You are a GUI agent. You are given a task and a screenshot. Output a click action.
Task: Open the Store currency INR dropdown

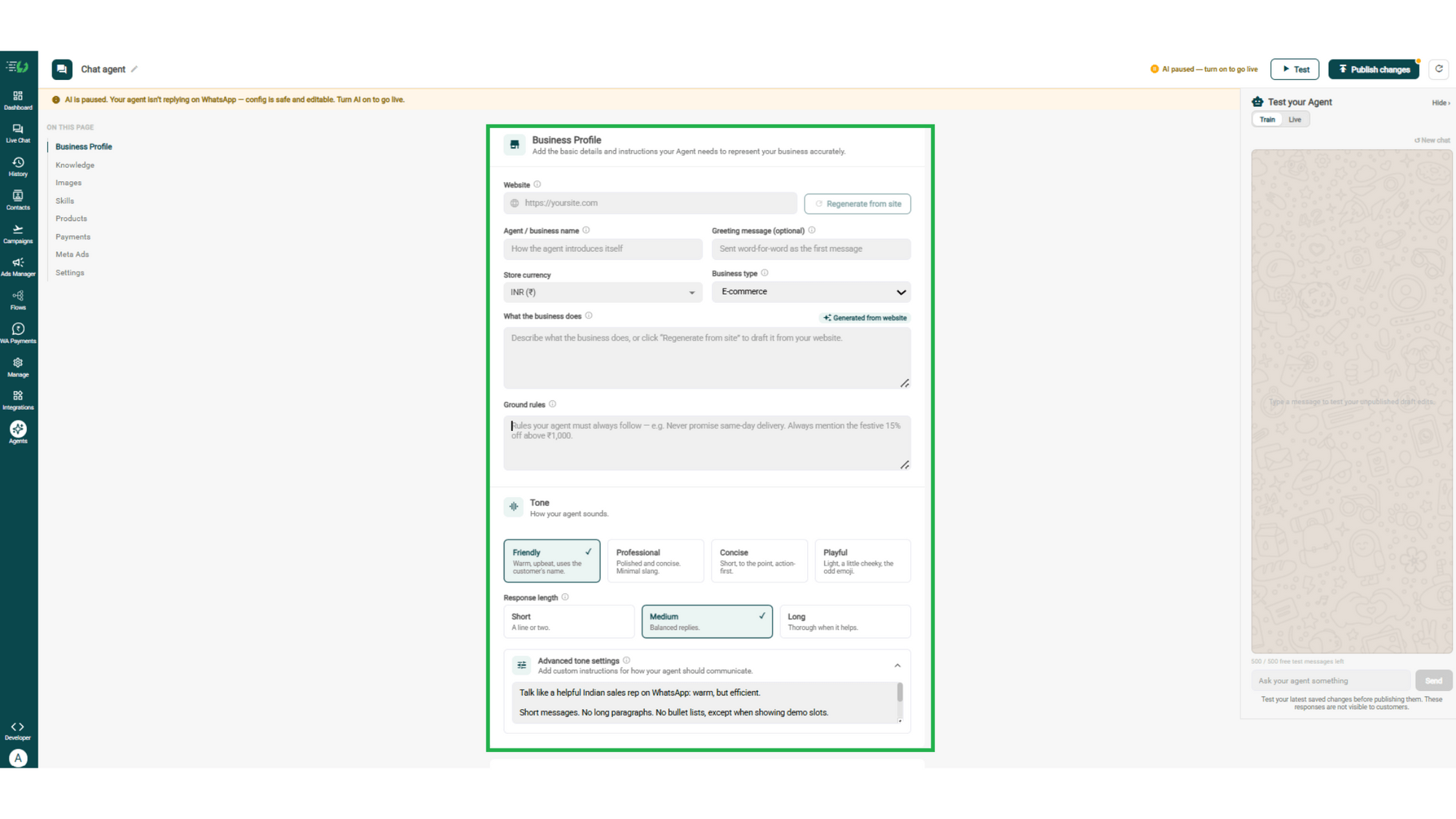pyautogui.click(x=603, y=293)
